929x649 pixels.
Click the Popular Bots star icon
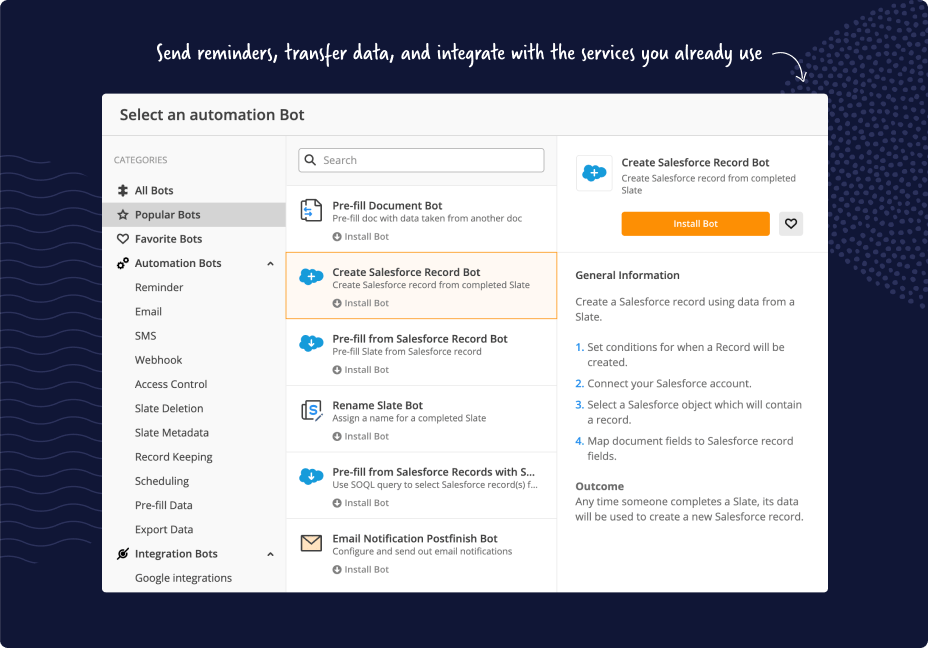(123, 215)
